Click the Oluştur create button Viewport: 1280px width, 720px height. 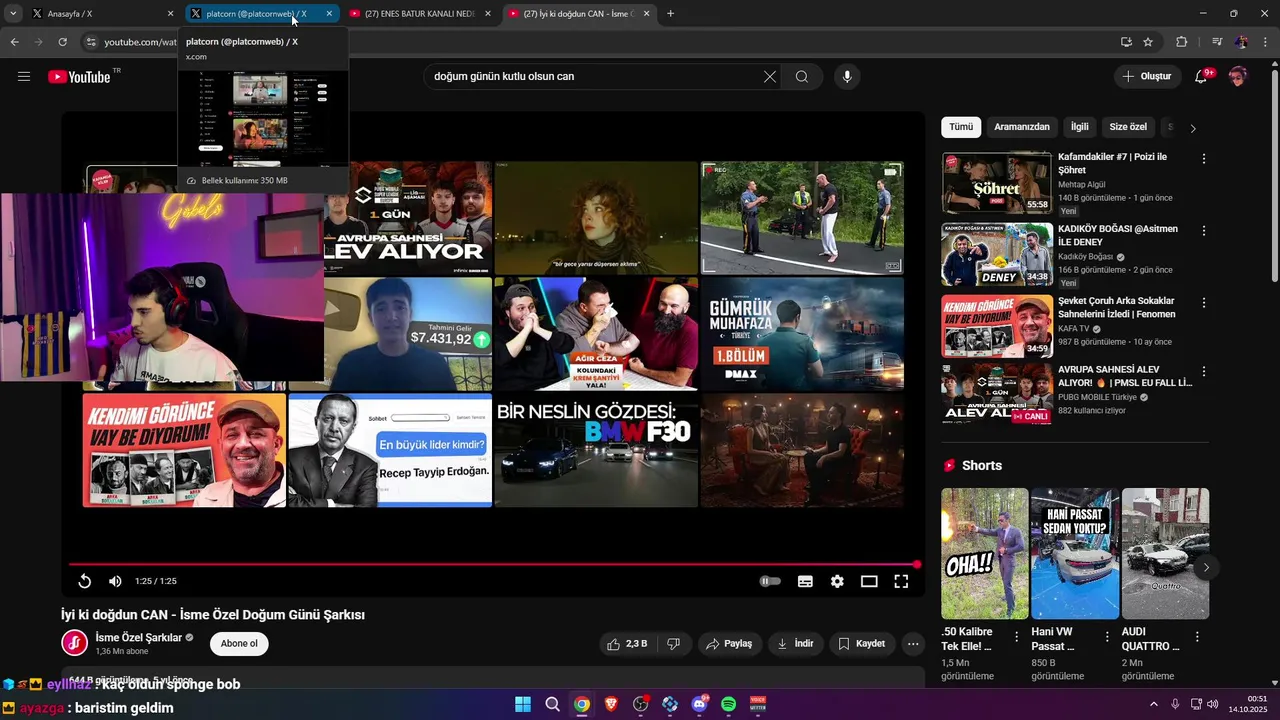(x=1147, y=76)
